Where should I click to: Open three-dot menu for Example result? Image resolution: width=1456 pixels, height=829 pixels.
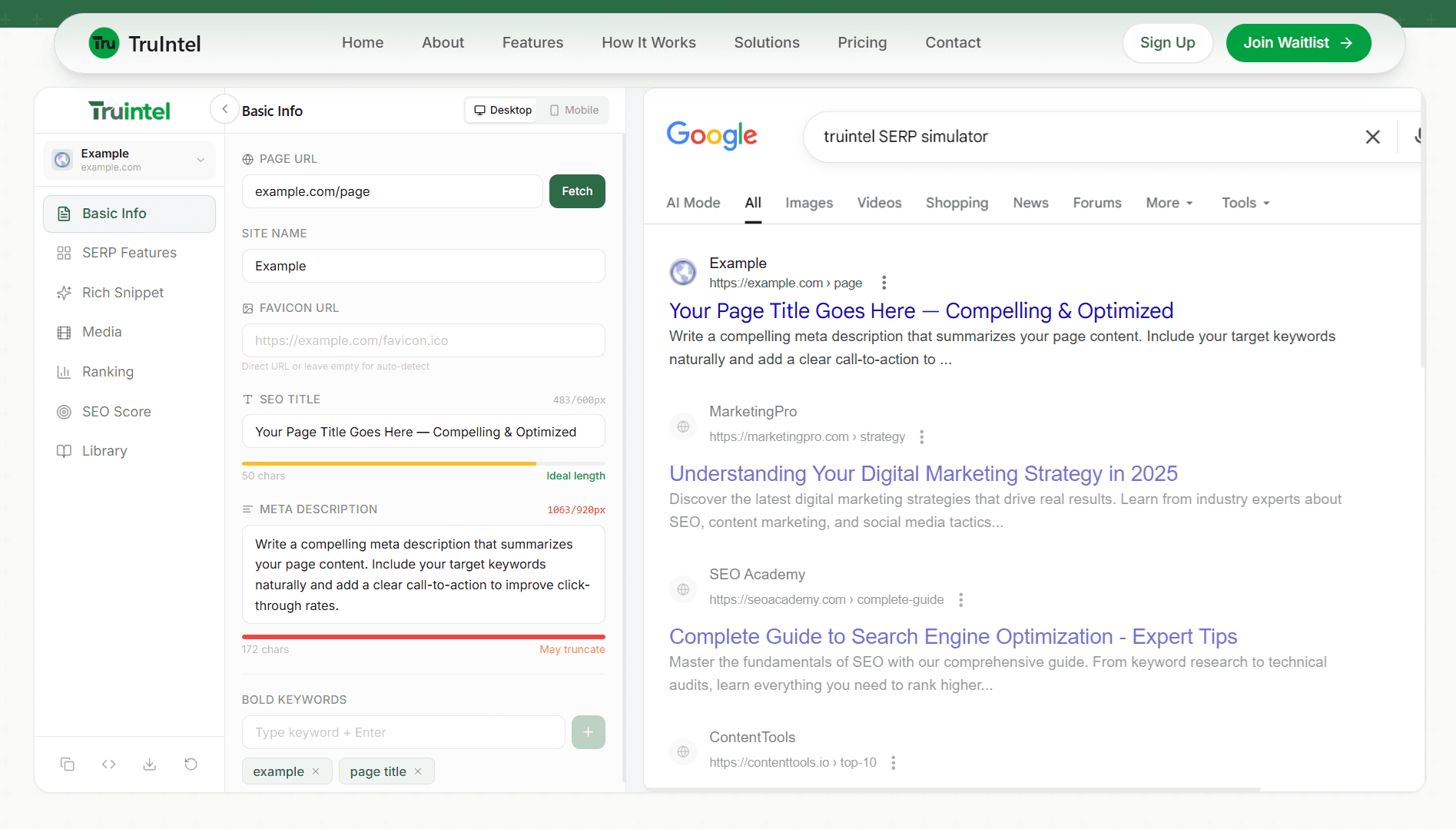pyautogui.click(x=884, y=283)
